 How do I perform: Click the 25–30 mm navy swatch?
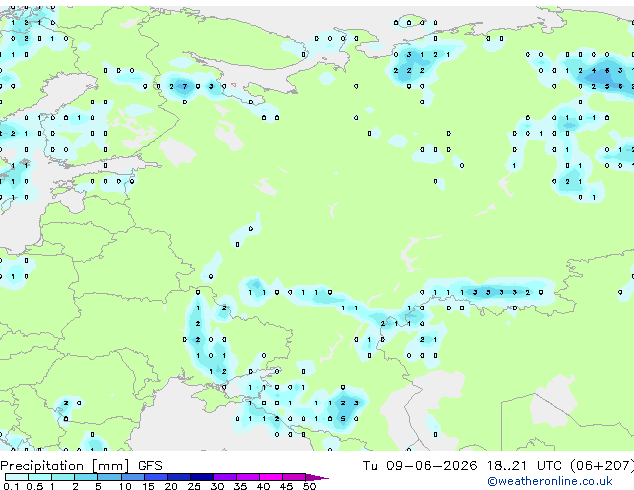pyautogui.click(x=201, y=477)
